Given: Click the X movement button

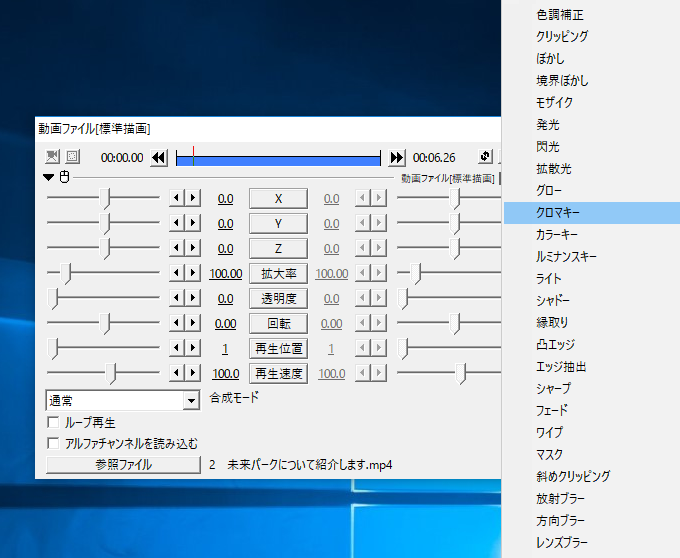Looking at the screenshot, I should pyautogui.click(x=278, y=199).
